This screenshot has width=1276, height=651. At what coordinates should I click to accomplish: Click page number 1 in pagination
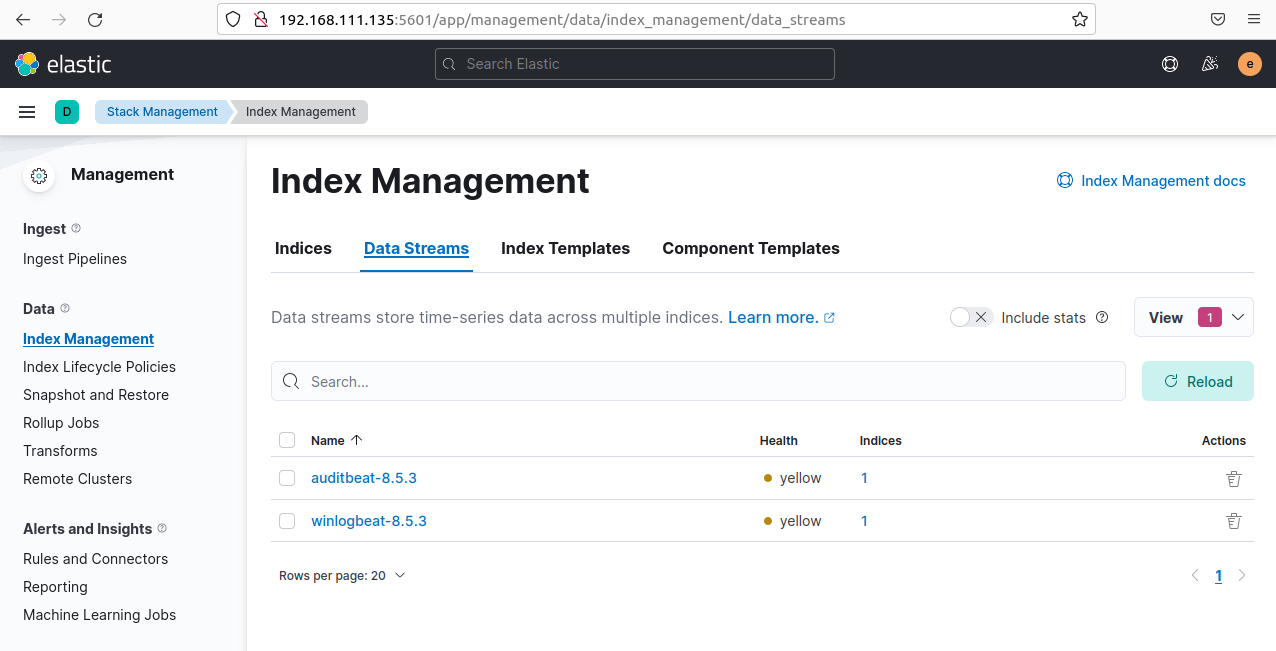[x=1218, y=576]
